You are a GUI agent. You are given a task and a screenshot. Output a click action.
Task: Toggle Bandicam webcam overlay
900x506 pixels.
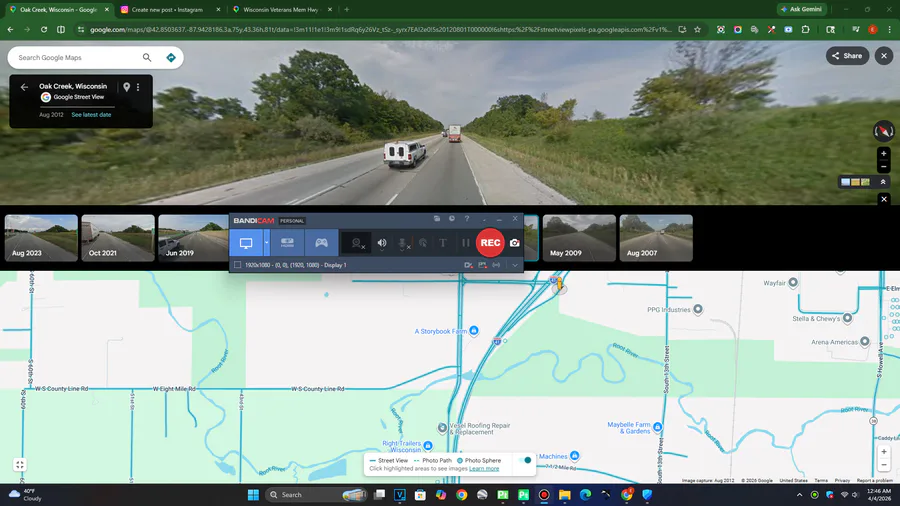(357, 243)
